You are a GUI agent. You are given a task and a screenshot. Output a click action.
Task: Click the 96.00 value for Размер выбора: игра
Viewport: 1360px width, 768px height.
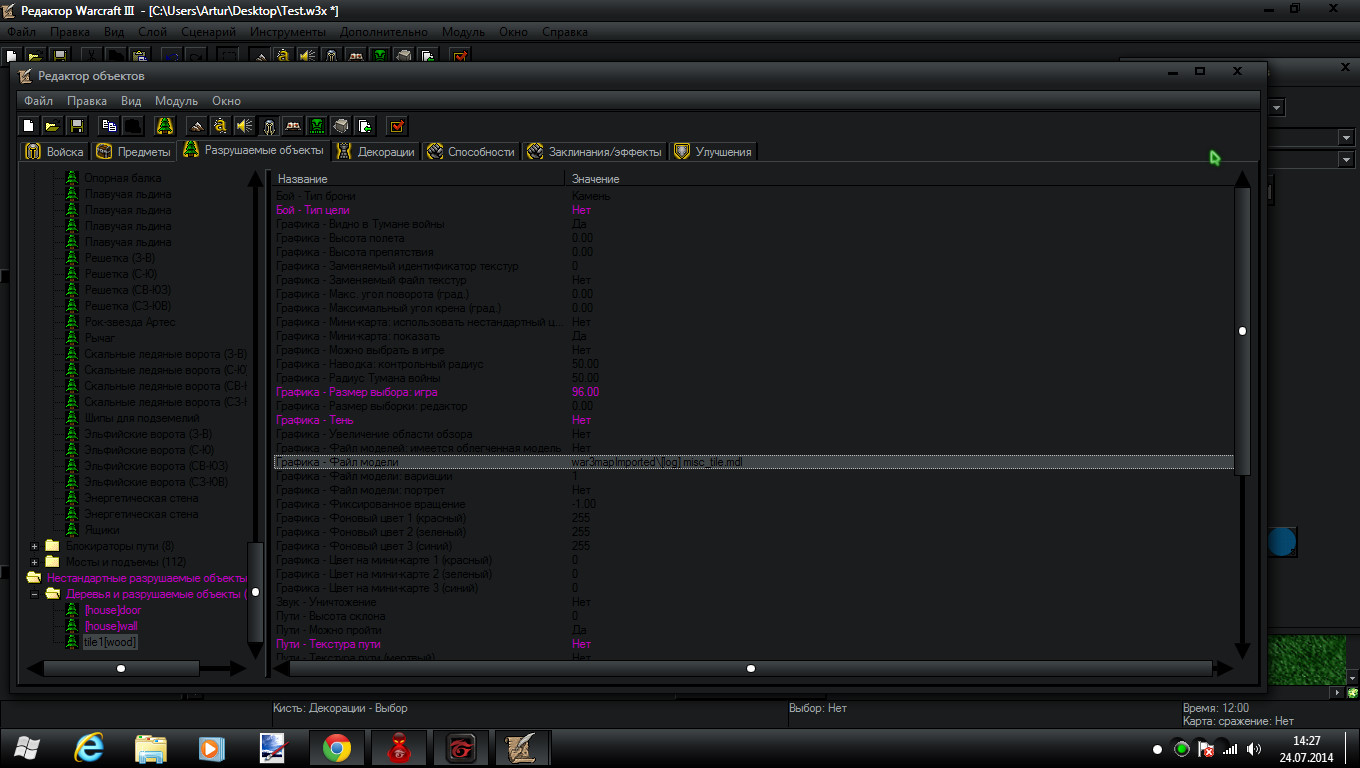tap(585, 392)
